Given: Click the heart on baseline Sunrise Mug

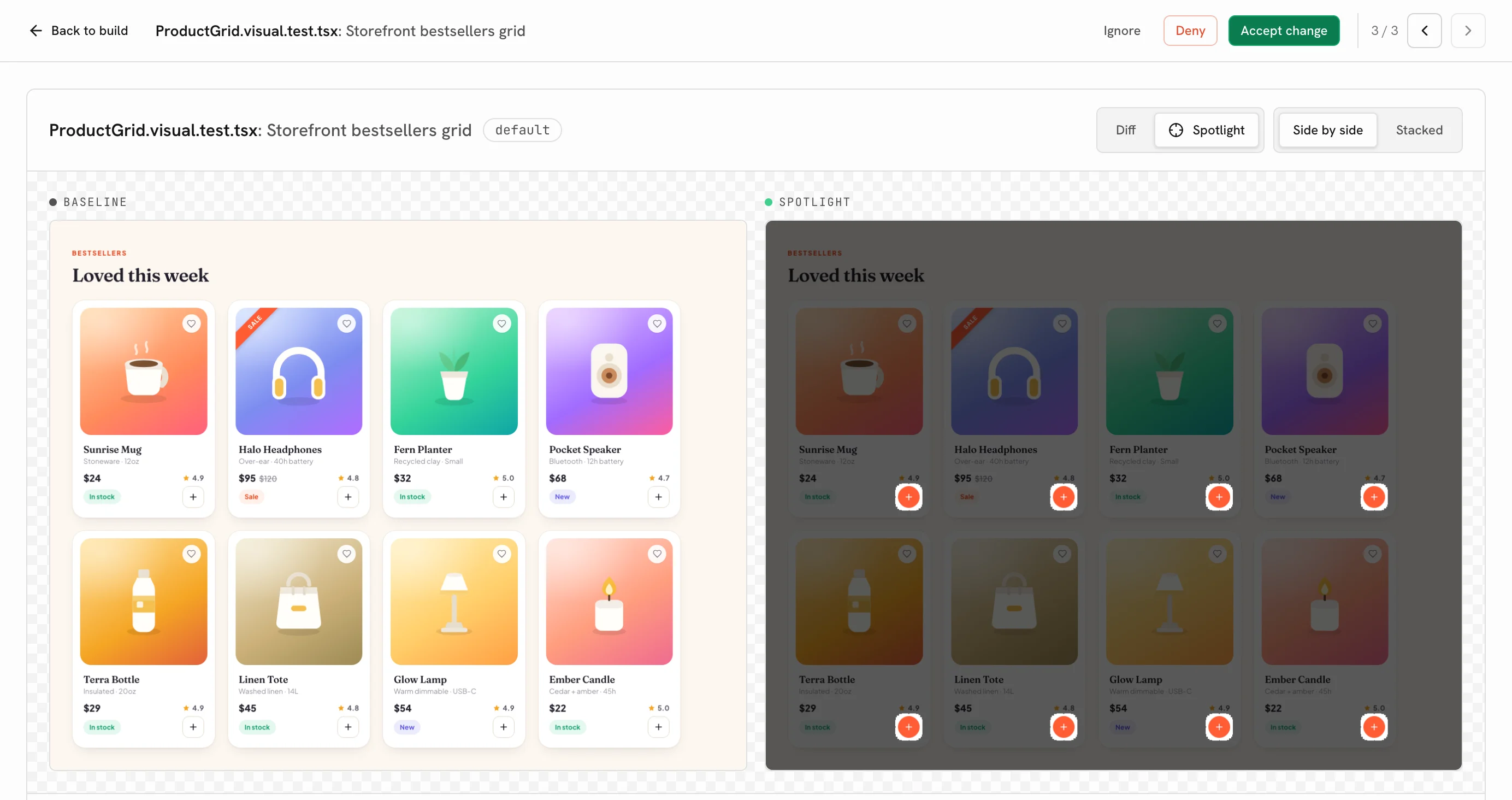Looking at the screenshot, I should (x=191, y=323).
